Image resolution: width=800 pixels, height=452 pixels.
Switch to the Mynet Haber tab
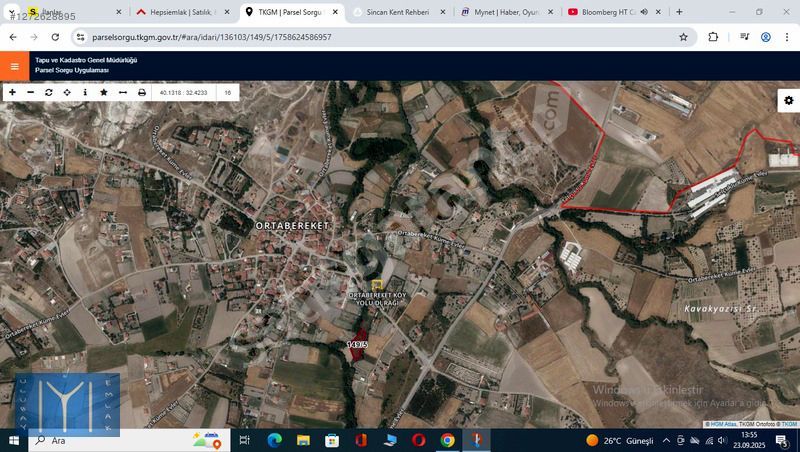(x=500, y=12)
